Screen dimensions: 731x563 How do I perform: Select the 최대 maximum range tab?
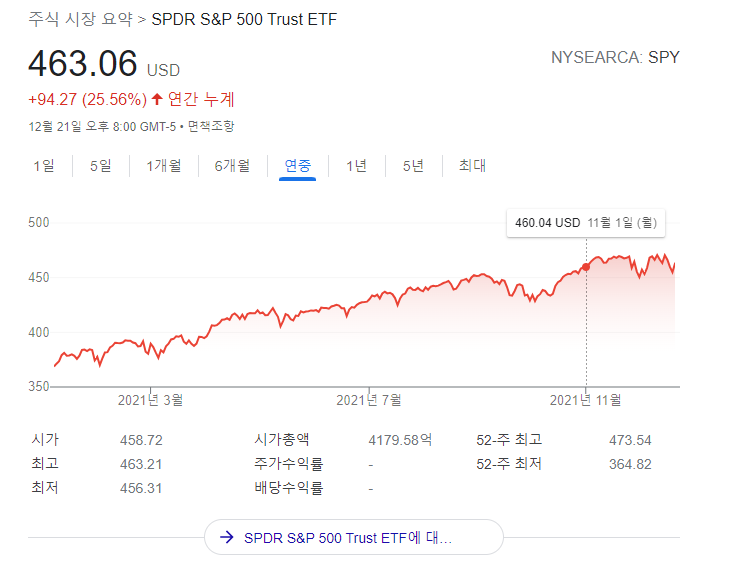472,166
